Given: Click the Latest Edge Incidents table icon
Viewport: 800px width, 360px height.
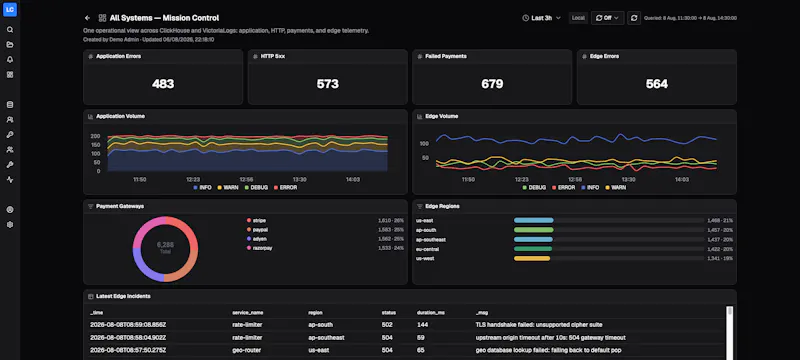Looking at the screenshot, I should 91,296.
